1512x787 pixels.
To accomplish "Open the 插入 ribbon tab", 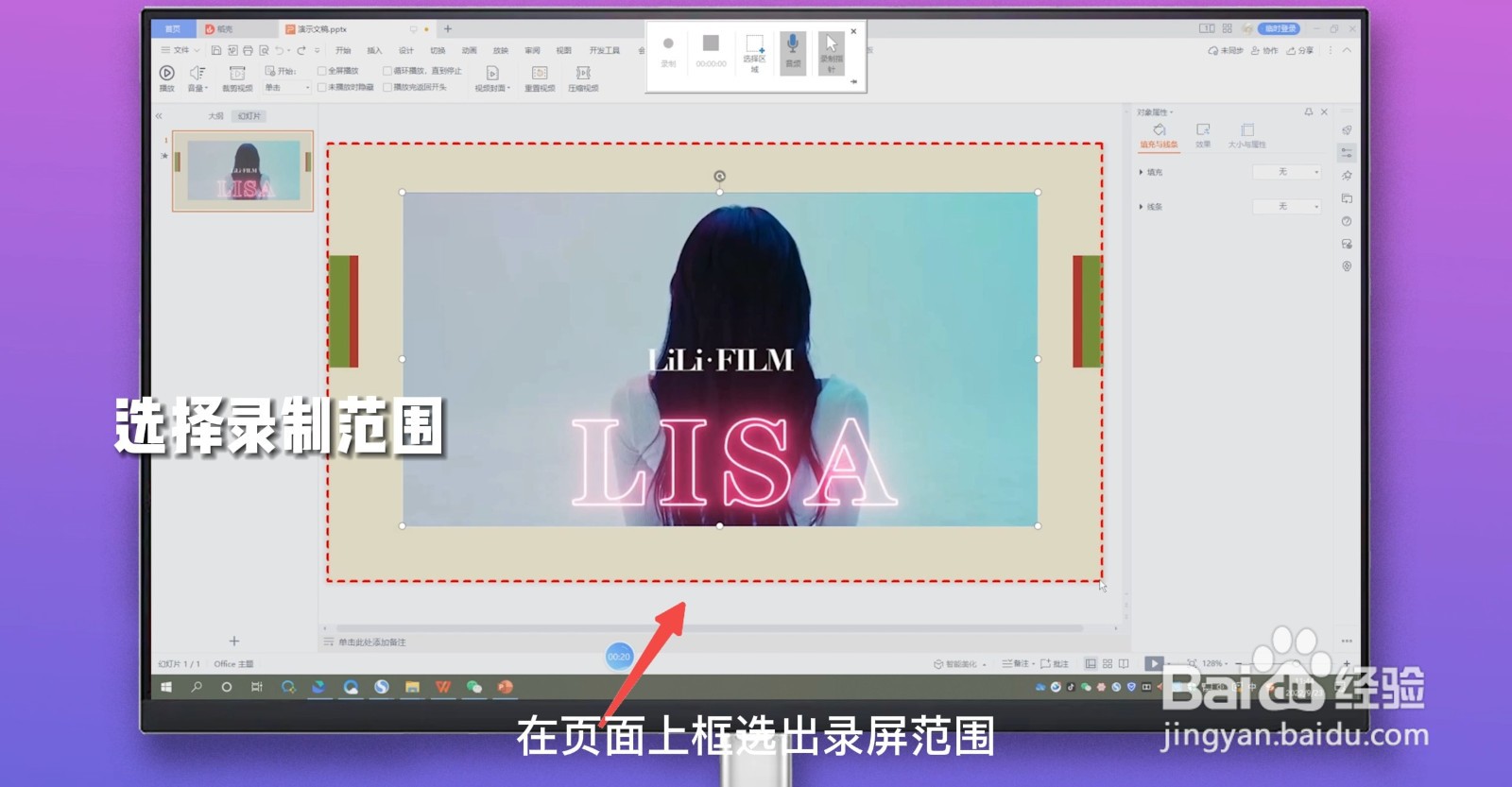I will tap(374, 50).
